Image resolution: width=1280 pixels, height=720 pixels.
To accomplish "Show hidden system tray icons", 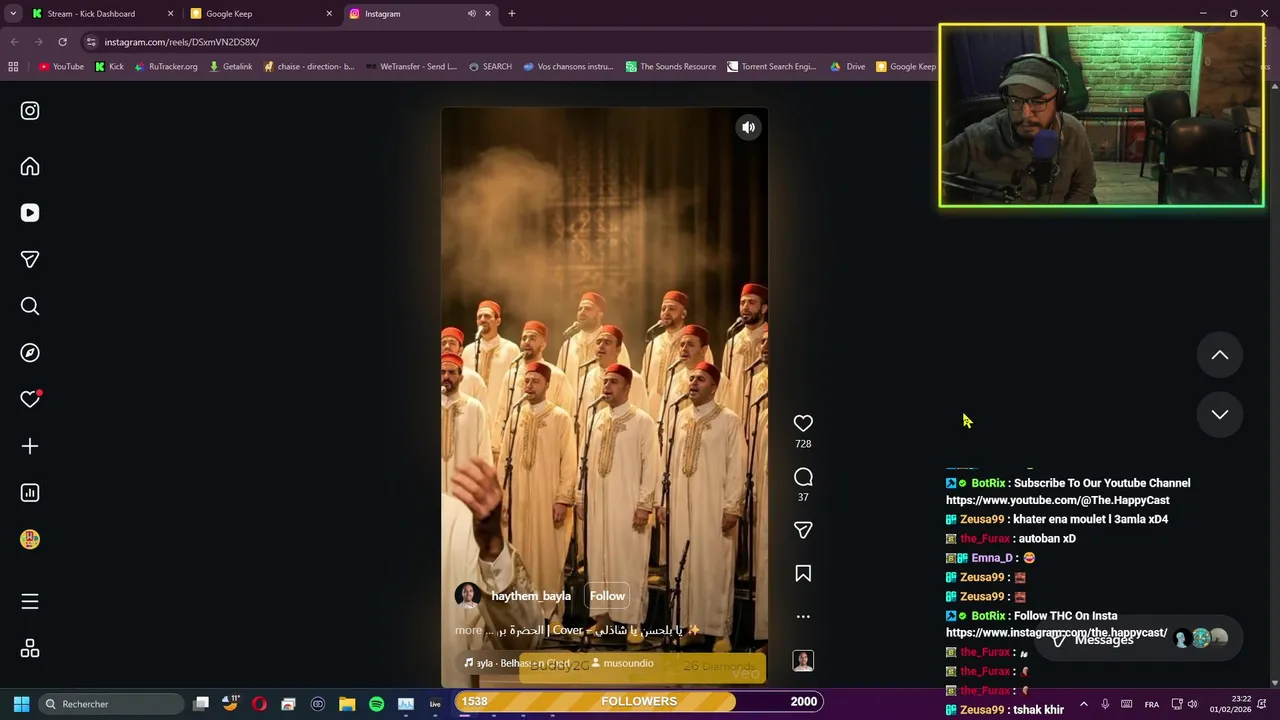I will tap(1084, 704).
